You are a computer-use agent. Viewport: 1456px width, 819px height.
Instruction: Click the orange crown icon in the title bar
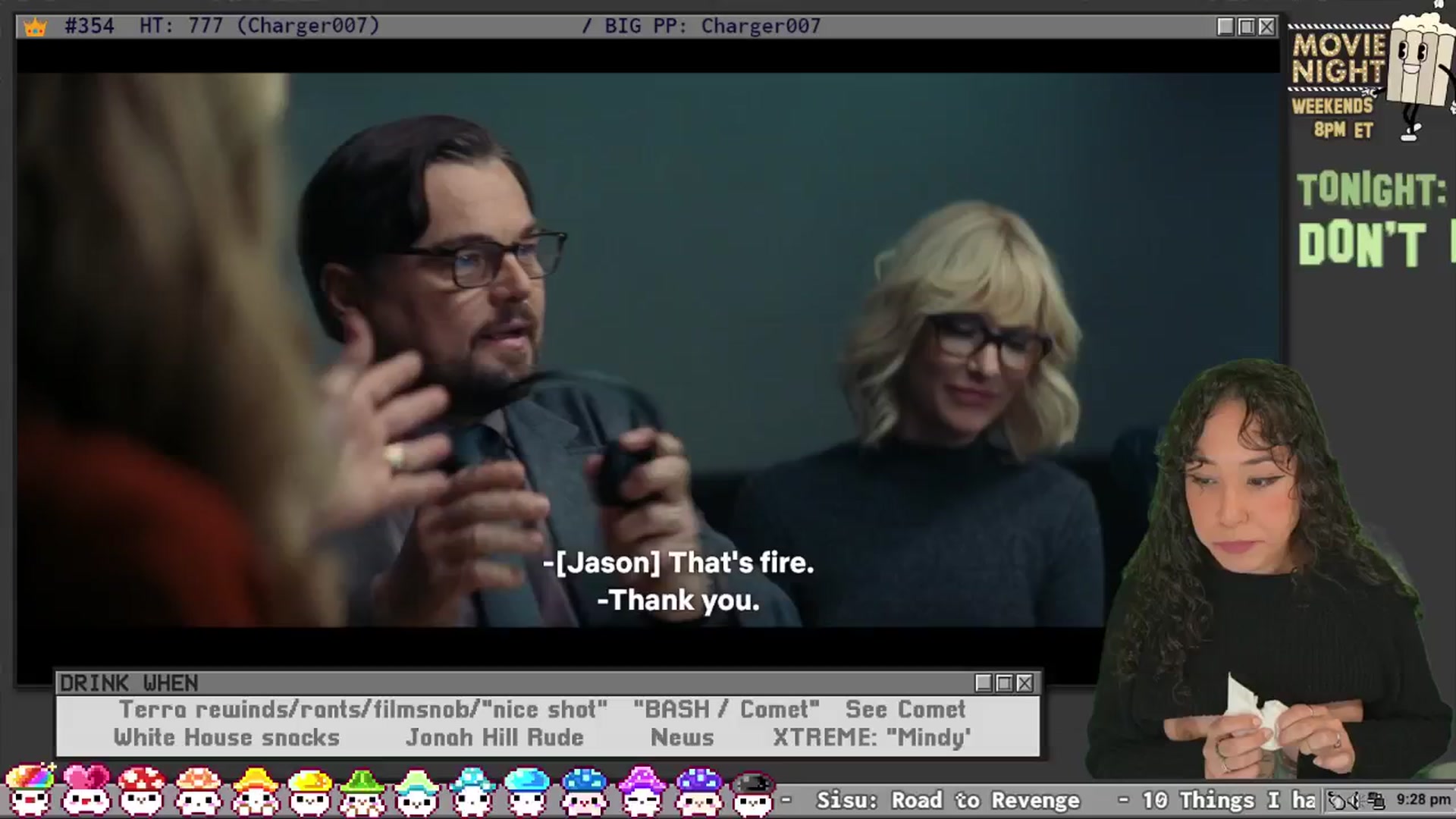click(35, 27)
